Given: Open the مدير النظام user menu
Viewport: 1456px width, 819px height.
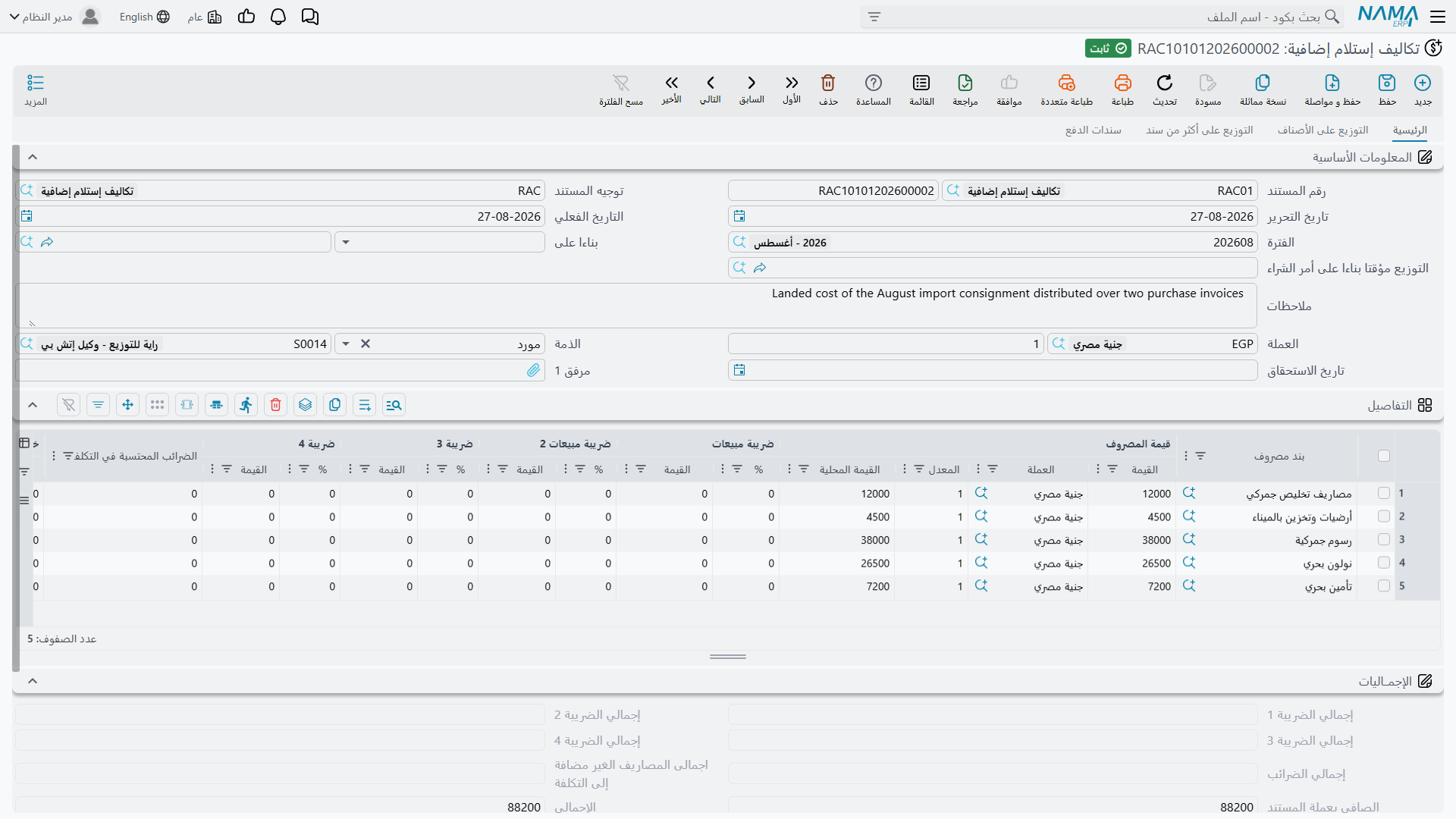Looking at the screenshot, I should (54, 17).
